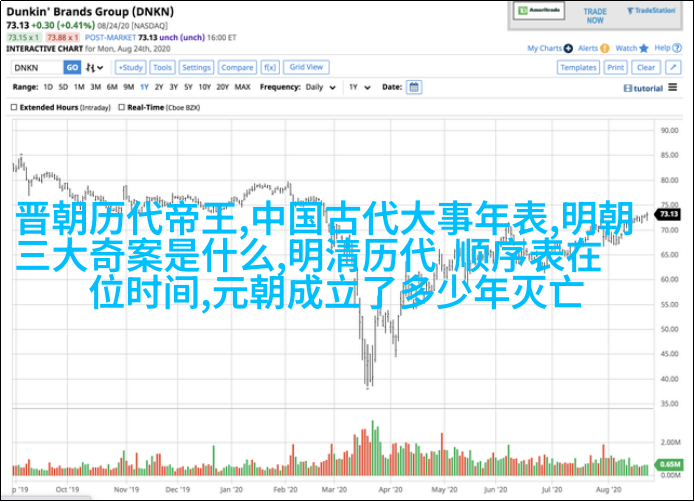Open the chart type dropdown icon
Image resolution: width=695 pixels, height=502 pixels.
click(94, 68)
